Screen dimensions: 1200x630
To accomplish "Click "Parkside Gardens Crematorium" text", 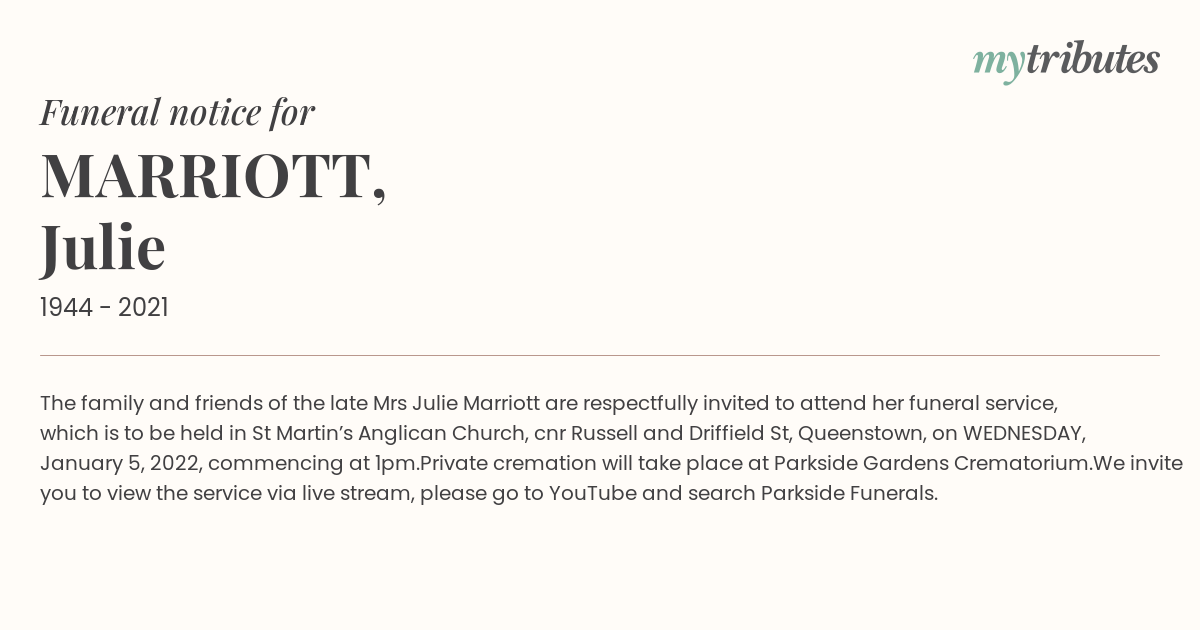I will (x=932, y=463).
